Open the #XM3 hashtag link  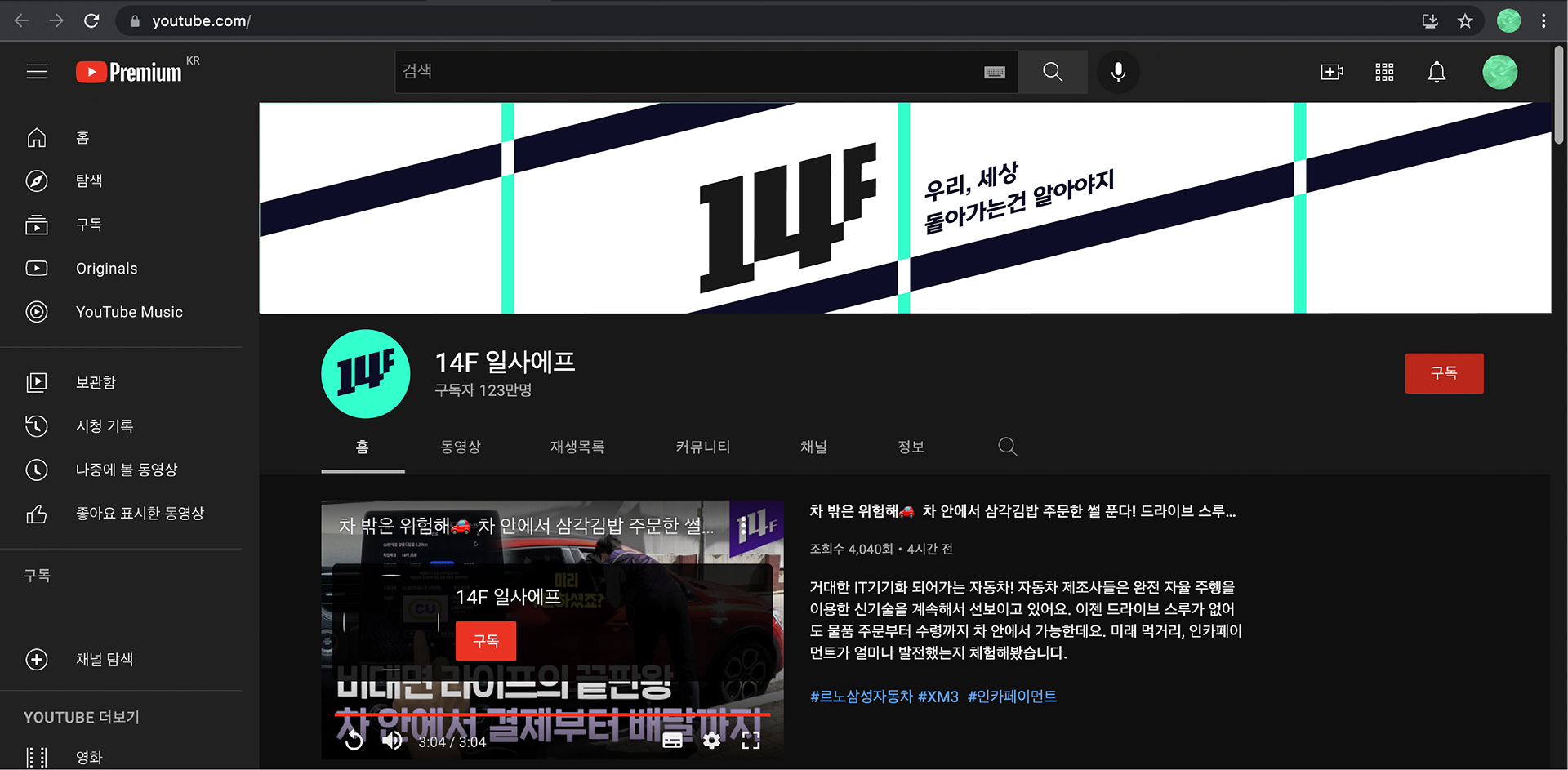[x=938, y=697]
